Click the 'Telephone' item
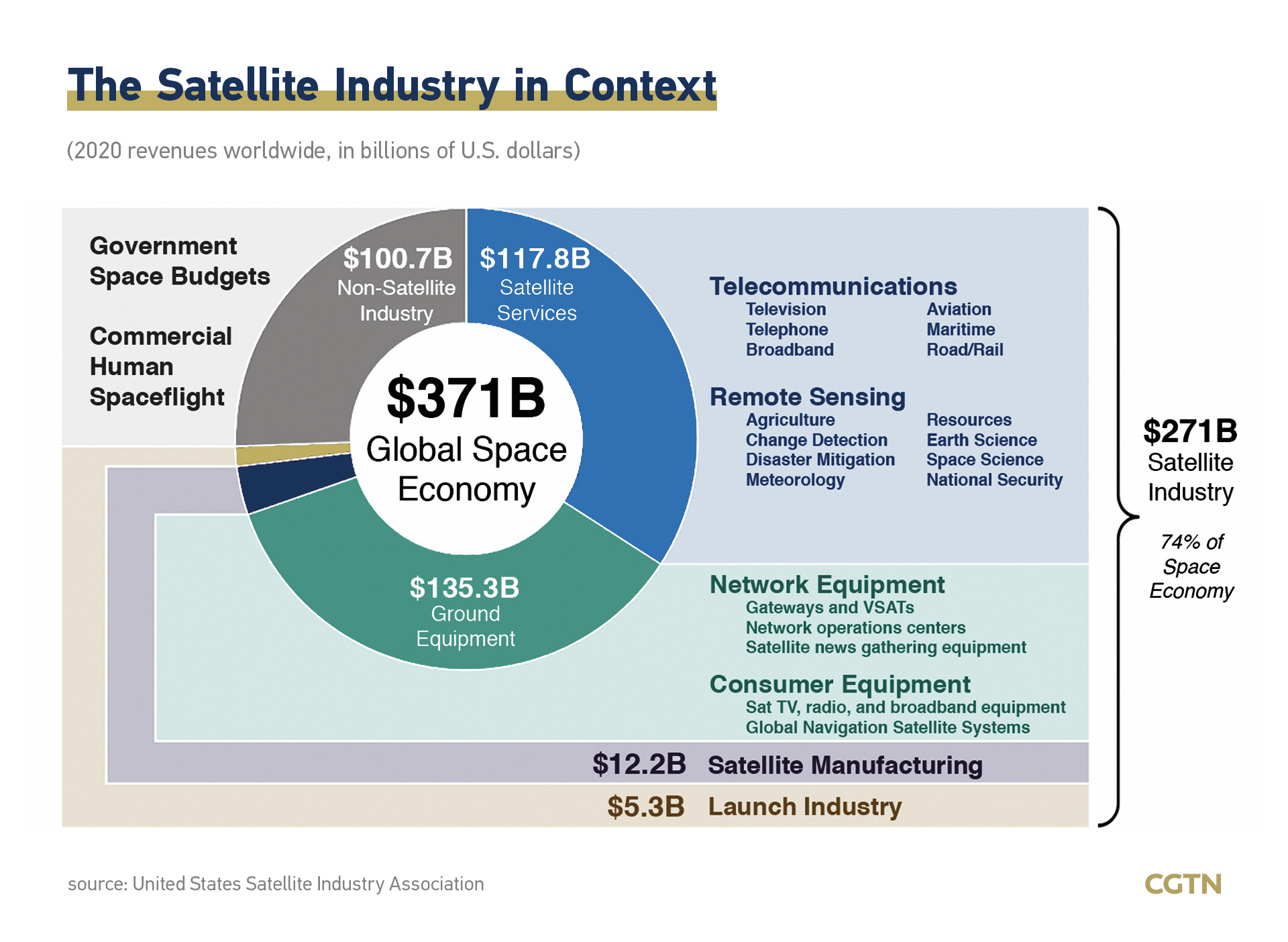The height and width of the screenshot is (942, 1288). point(787,329)
